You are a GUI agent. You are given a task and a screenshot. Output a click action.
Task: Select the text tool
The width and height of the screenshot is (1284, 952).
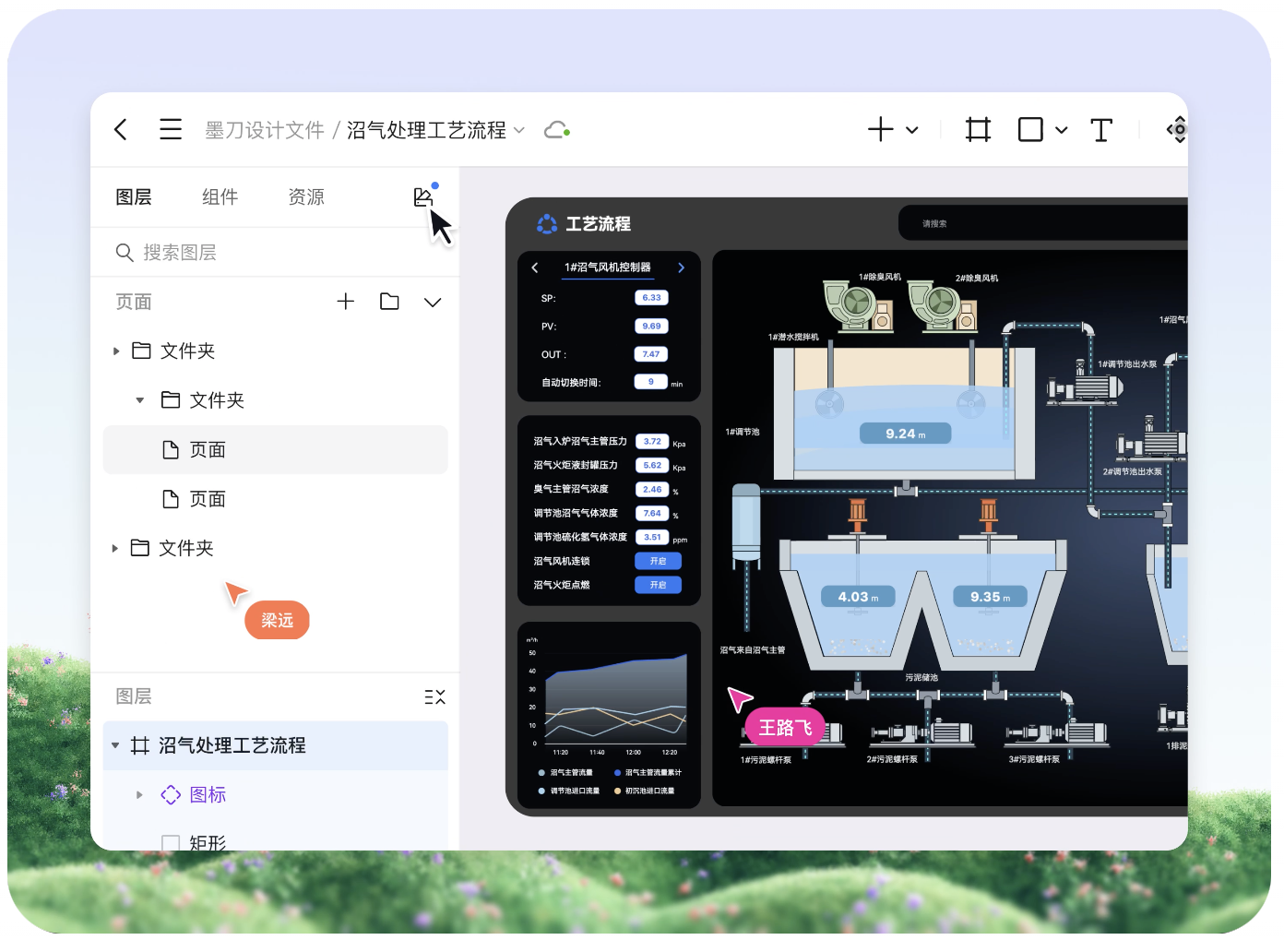point(1100,130)
